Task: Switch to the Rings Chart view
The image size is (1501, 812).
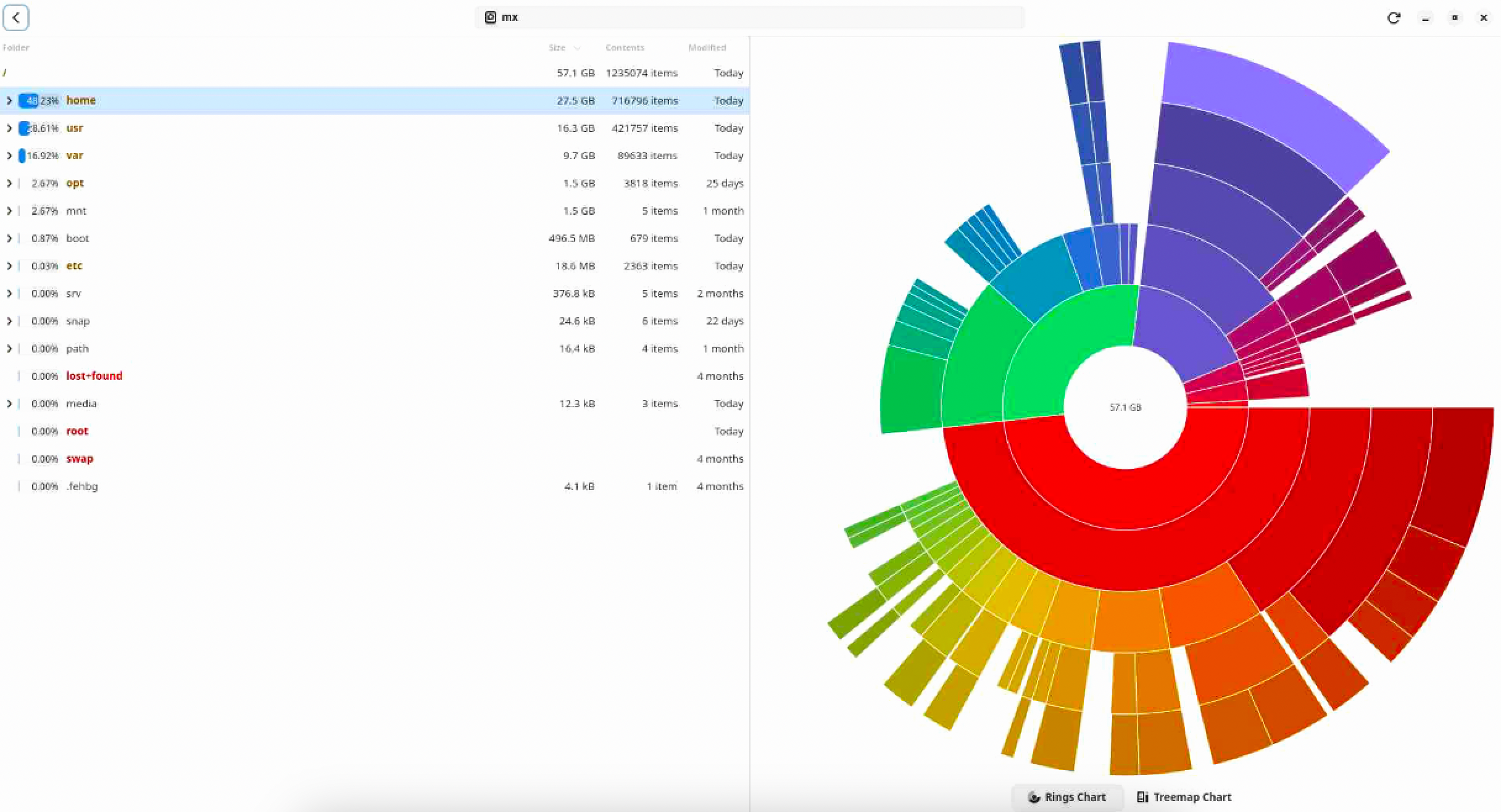Action: point(1067,797)
